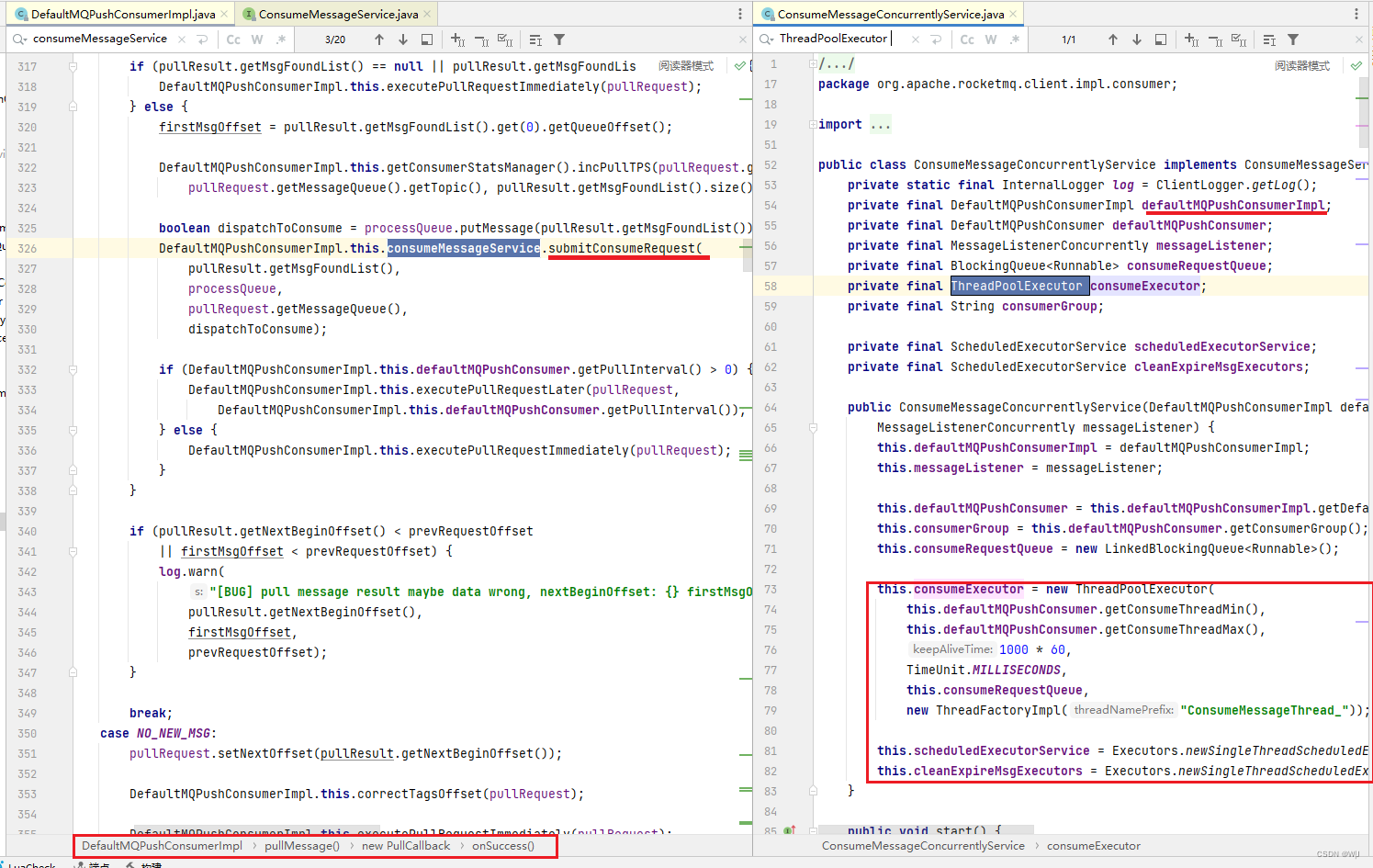
Task: Insert new line in right search field
Action: tap(936, 39)
